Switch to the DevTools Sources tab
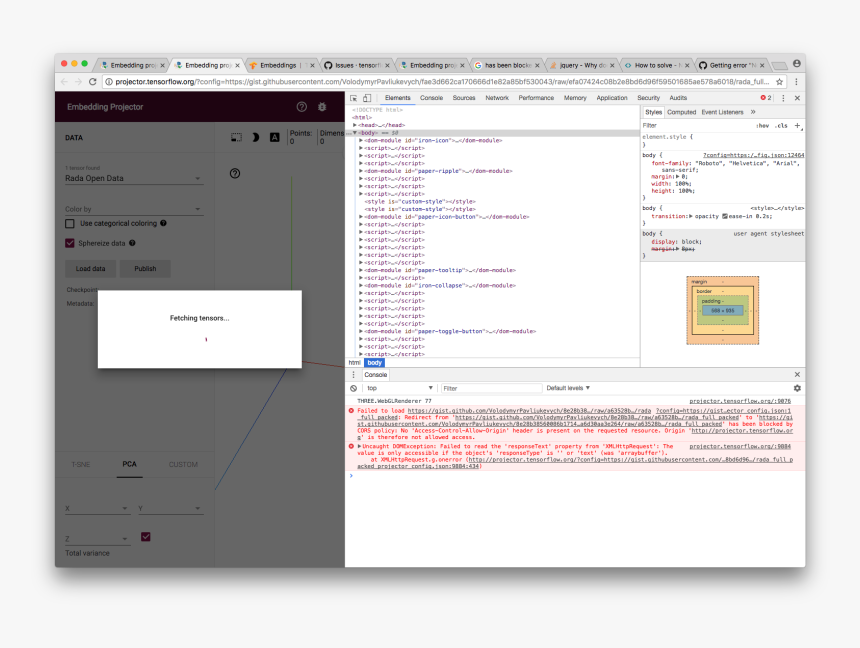Image resolution: width=860 pixels, height=648 pixels. 464,98
